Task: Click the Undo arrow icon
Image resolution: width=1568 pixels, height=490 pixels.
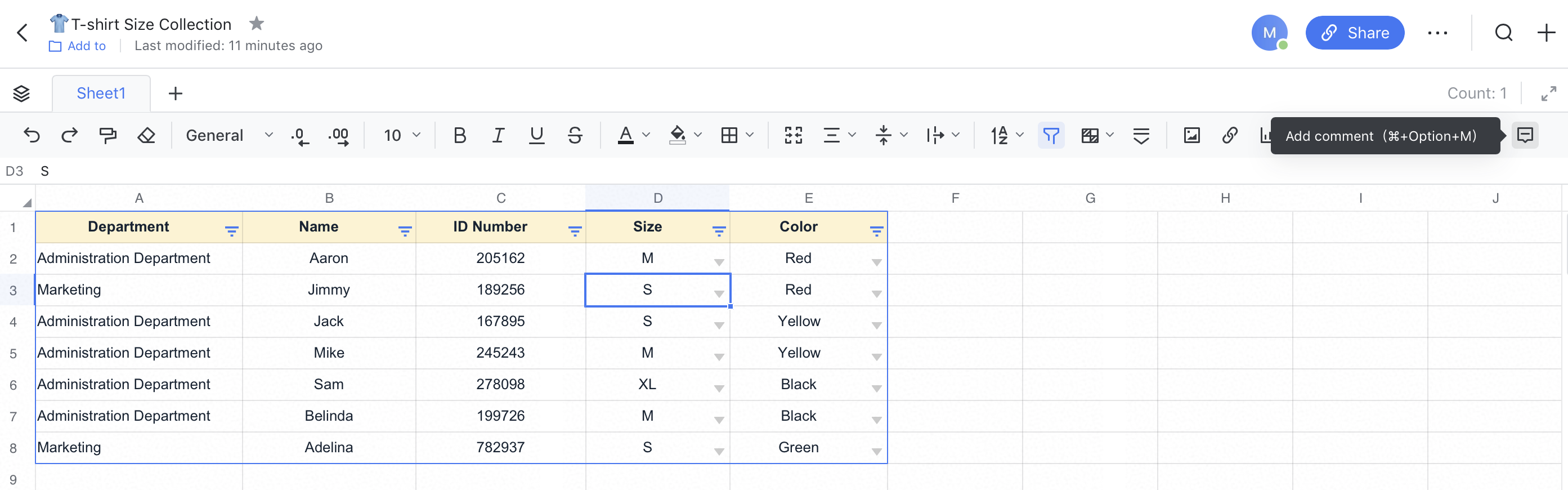Action: (32, 135)
